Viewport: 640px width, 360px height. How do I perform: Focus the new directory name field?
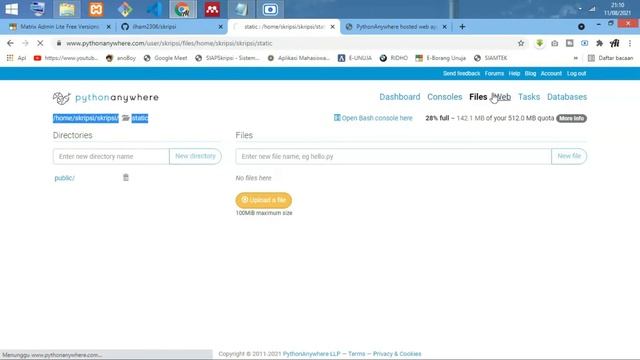111,156
